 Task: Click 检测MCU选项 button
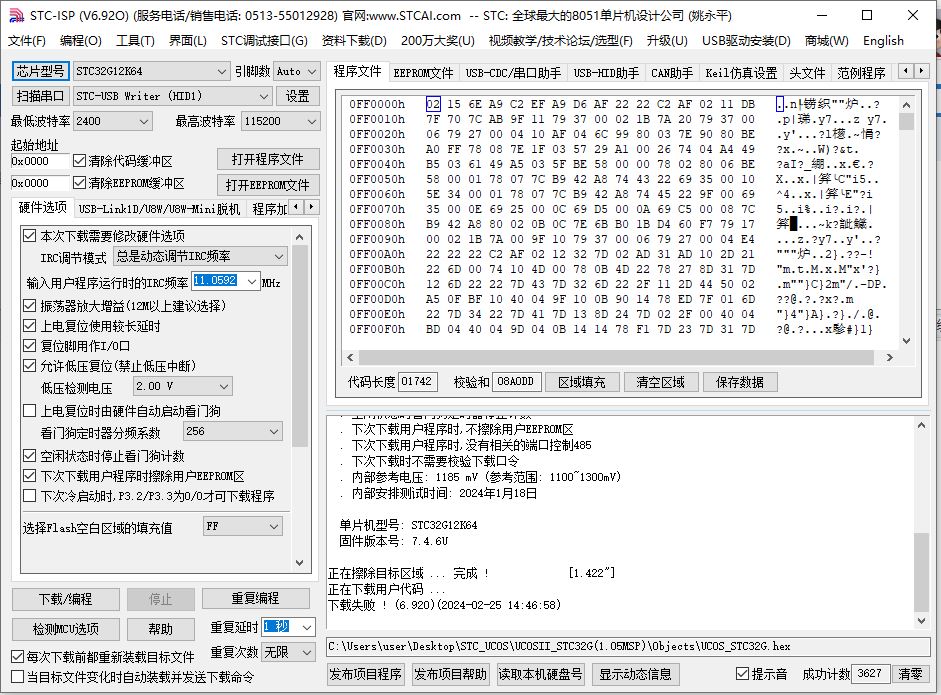[65, 629]
